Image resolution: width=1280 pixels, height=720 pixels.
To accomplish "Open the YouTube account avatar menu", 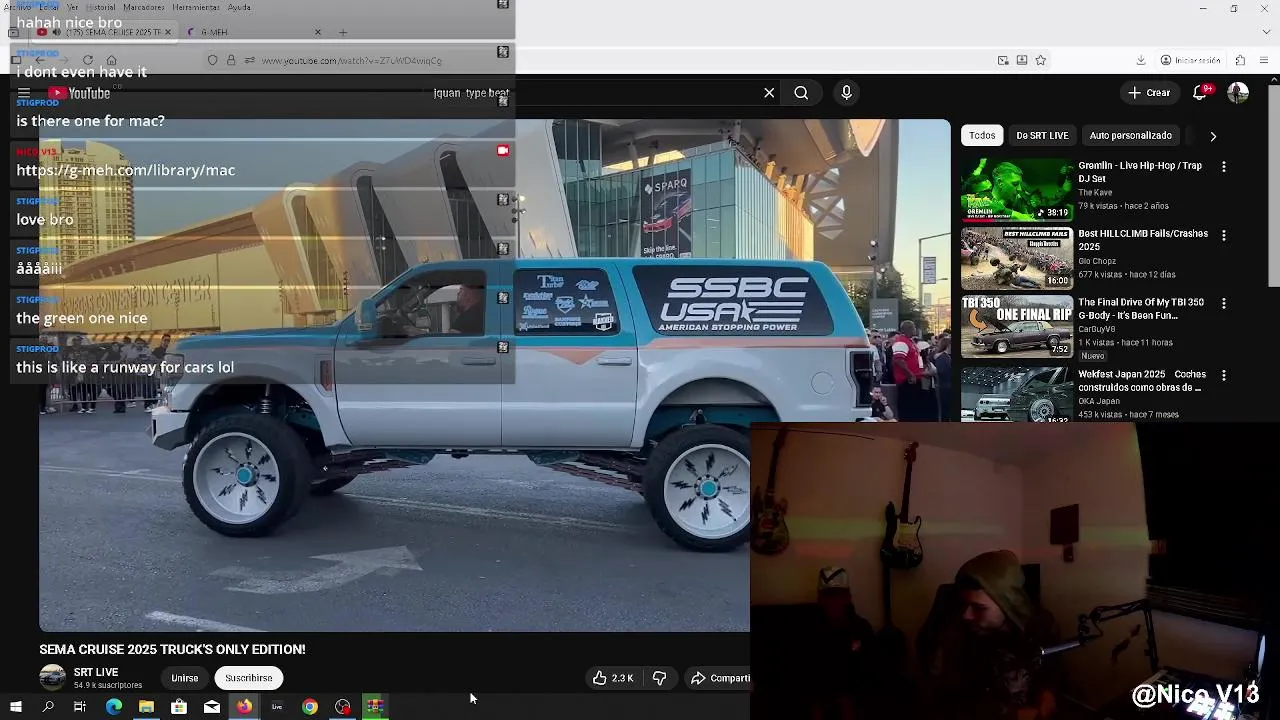I will click(1238, 93).
